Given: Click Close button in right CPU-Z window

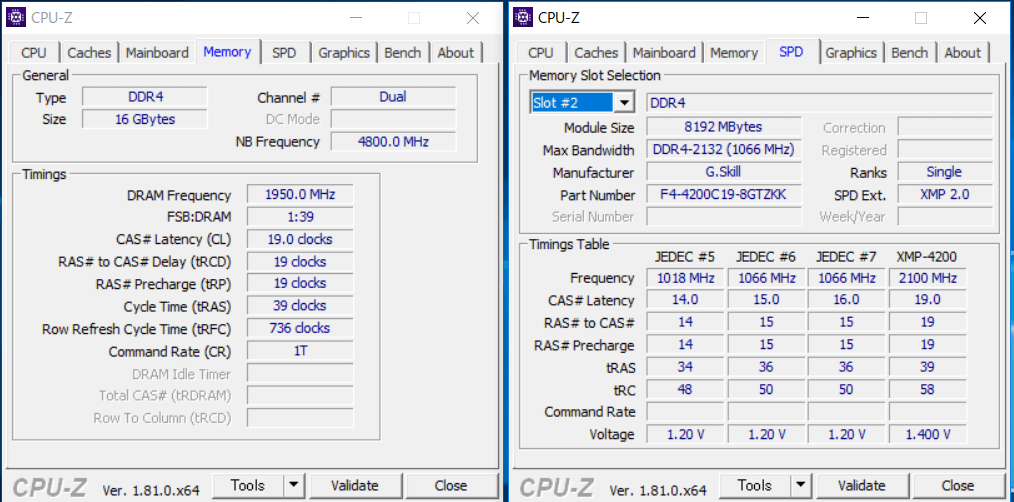Looking at the screenshot, I should tap(958, 485).
